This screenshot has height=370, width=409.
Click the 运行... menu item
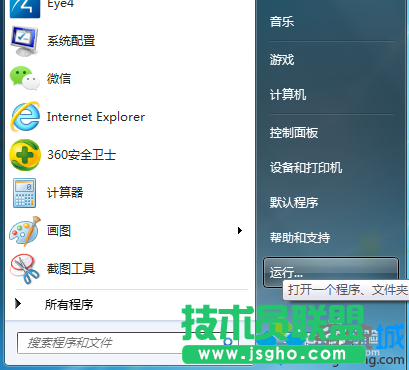pyautogui.click(x=331, y=272)
